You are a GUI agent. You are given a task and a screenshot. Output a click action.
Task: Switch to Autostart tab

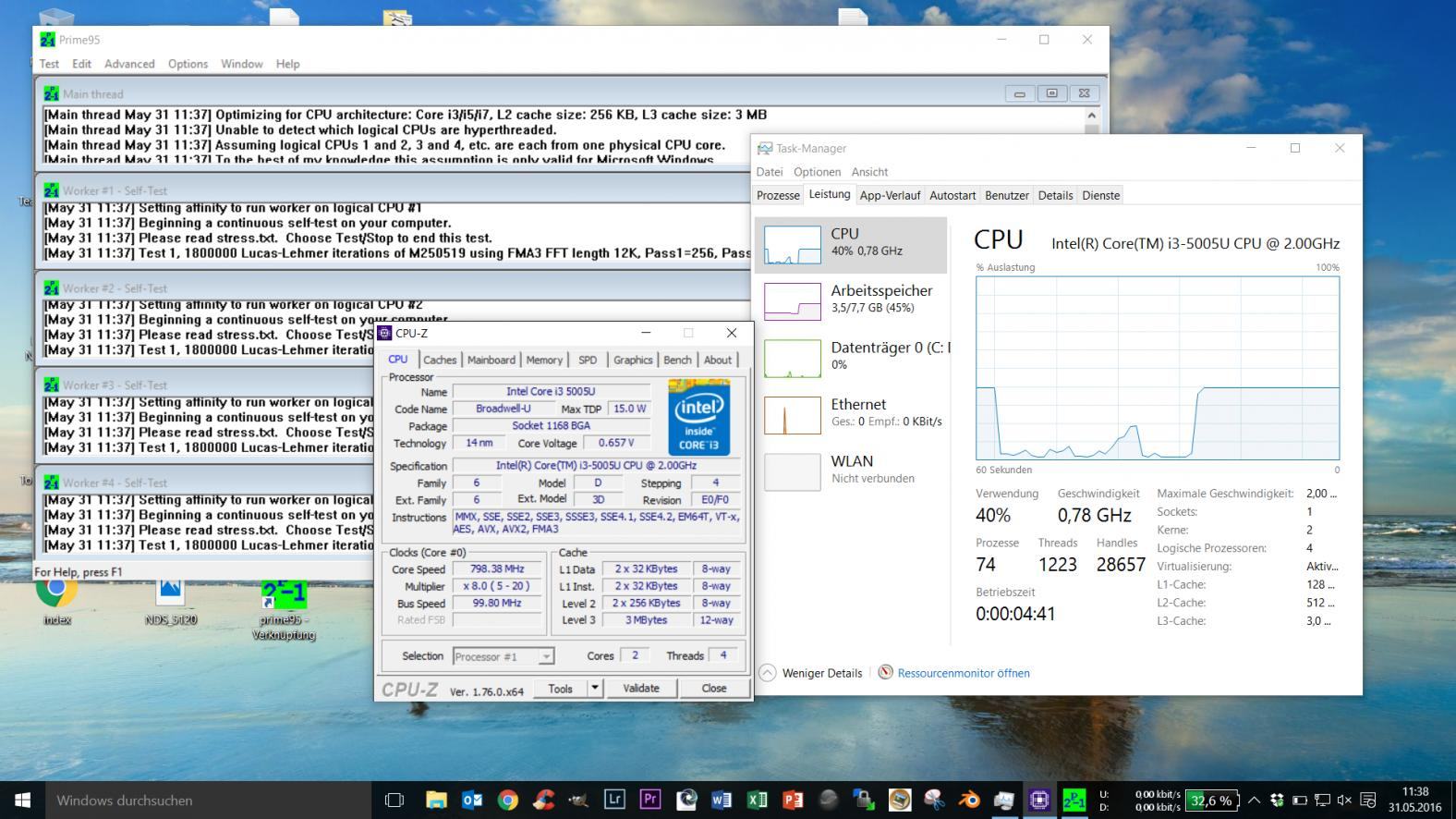coord(952,195)
